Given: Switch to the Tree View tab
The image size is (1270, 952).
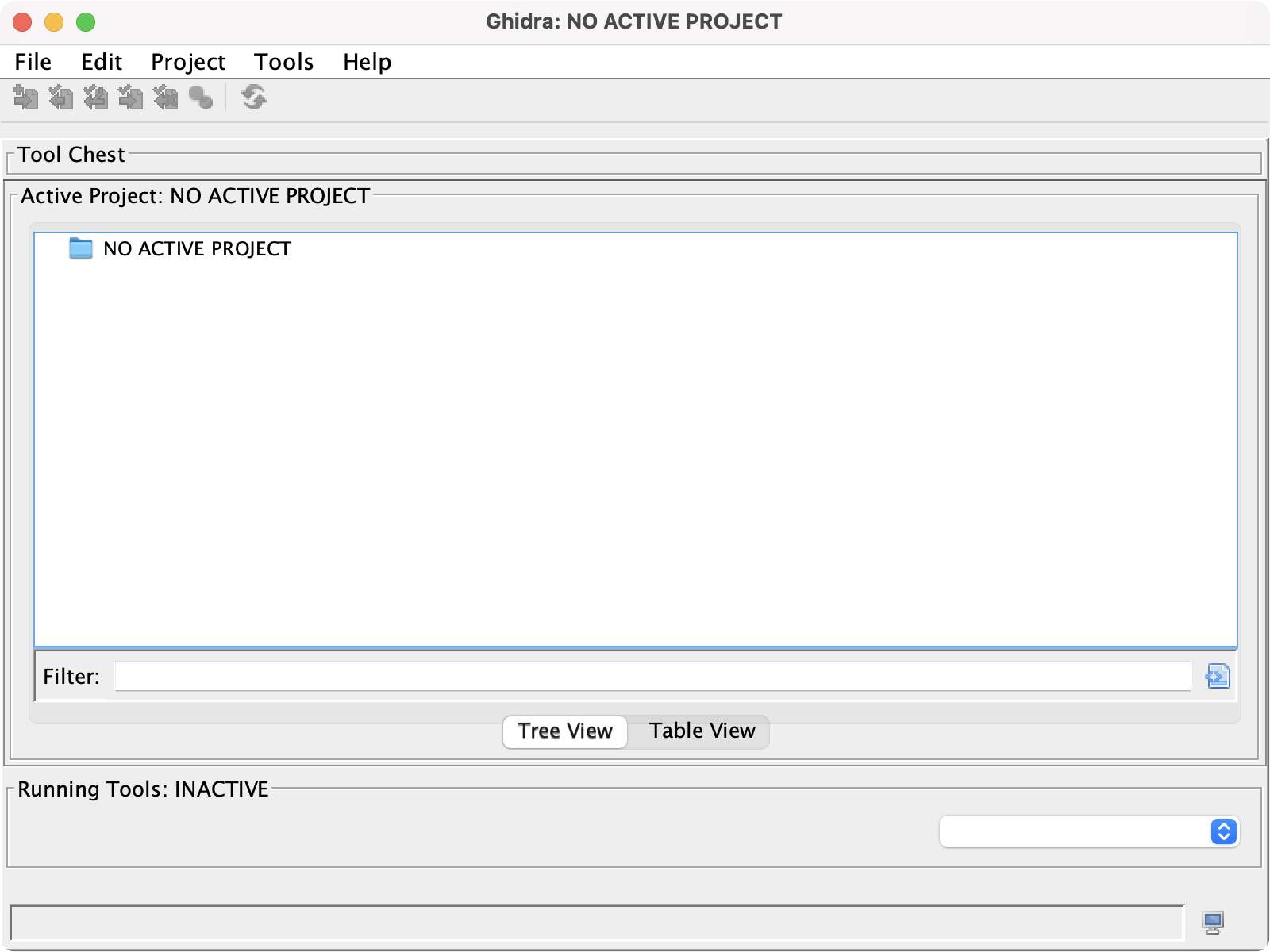Looking at the screenshot, I should [x=565, y=731].
